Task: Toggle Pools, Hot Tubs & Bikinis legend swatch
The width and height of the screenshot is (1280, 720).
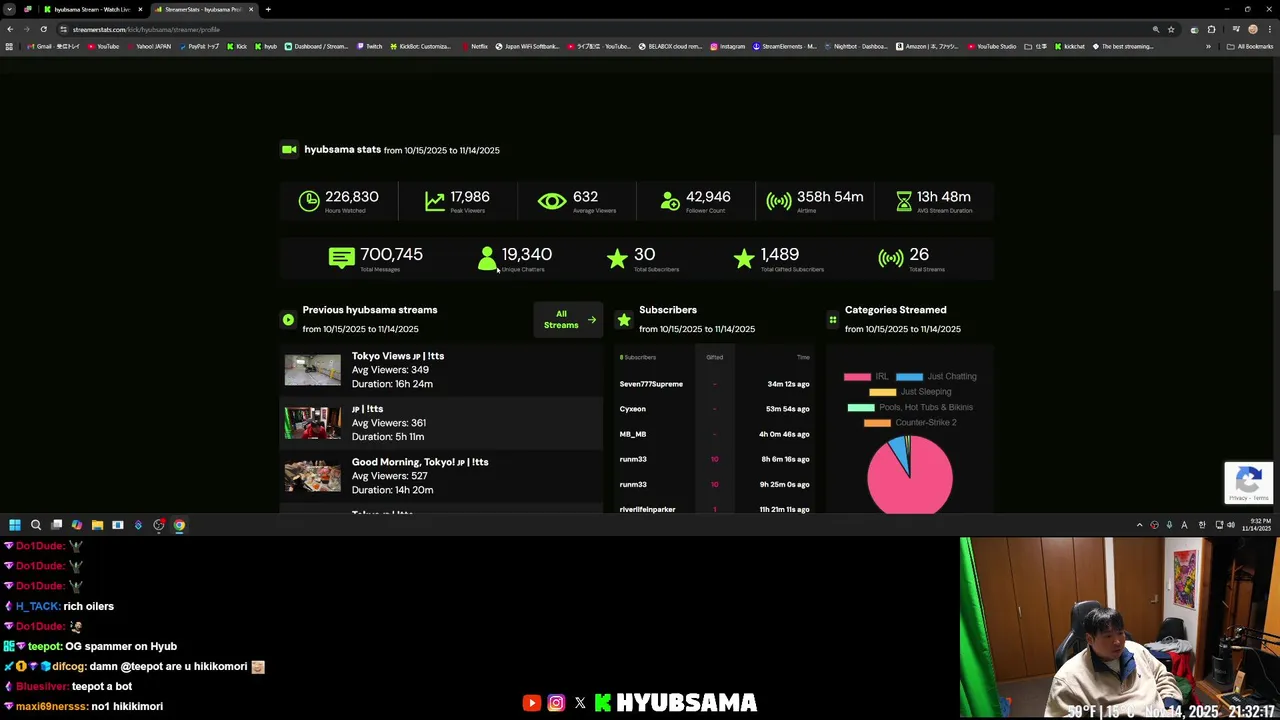Action: 861,407
